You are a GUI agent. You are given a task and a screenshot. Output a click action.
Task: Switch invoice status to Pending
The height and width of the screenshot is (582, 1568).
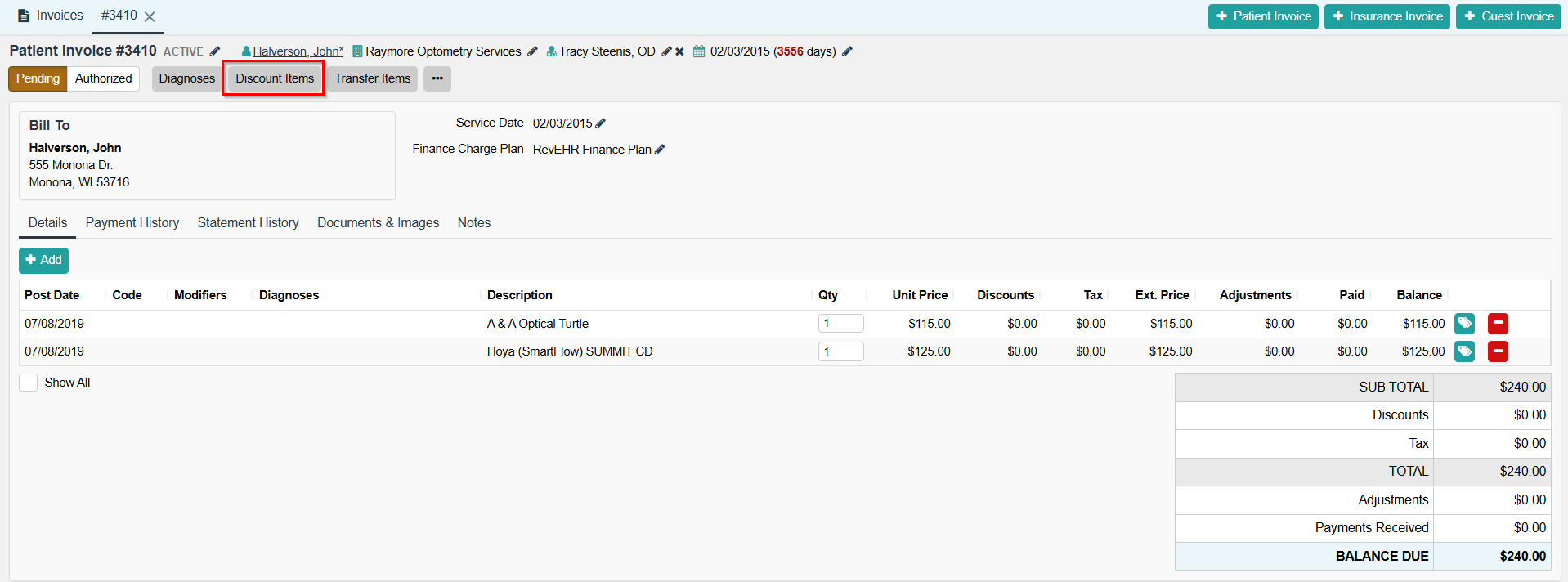(x=38, y=78)
